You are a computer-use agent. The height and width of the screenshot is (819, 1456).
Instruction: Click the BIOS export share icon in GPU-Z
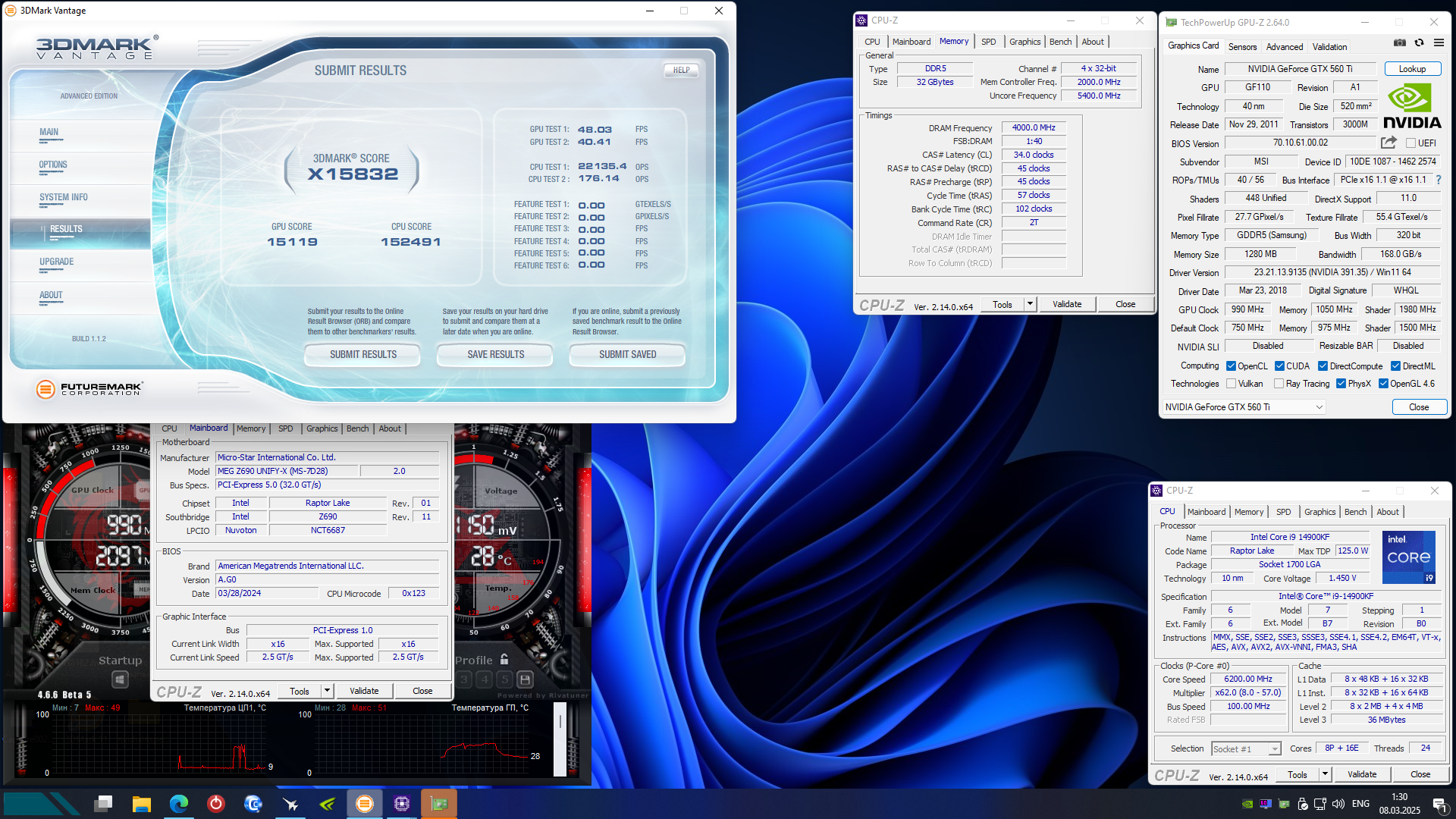[x=1389, y=143]
